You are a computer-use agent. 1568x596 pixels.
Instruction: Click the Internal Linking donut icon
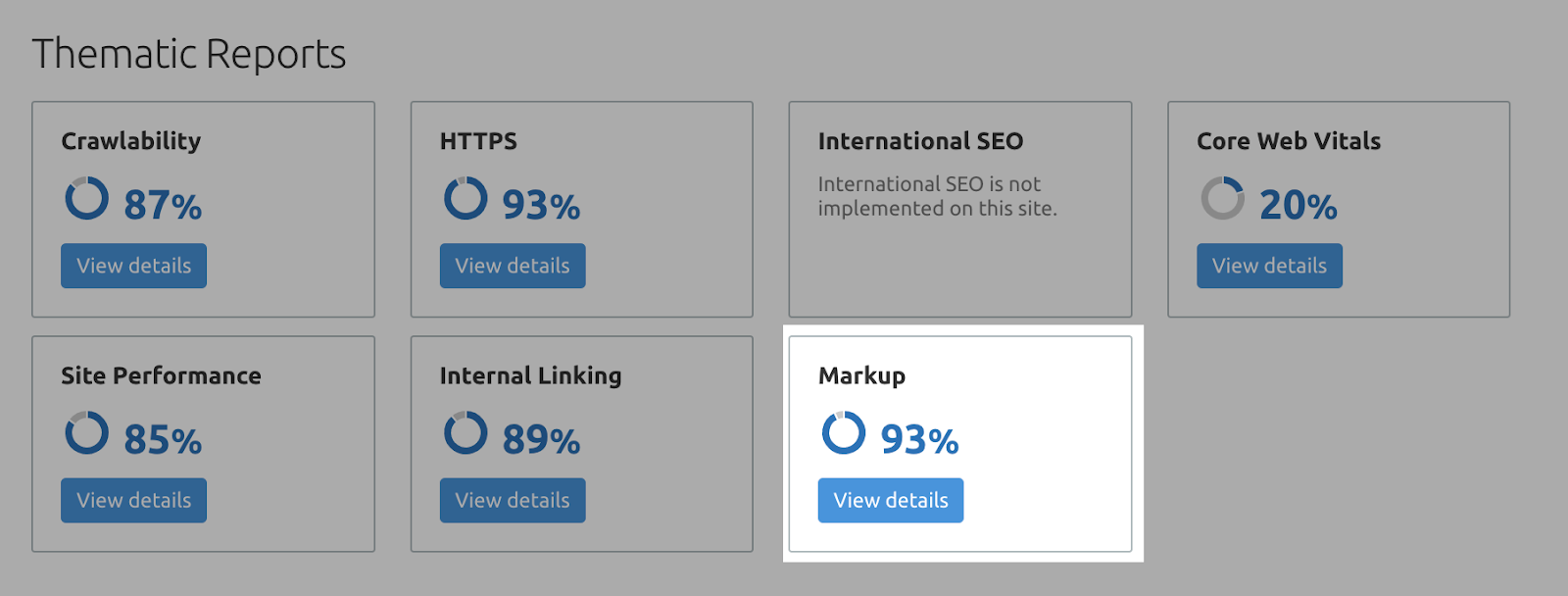pos(465,432)
